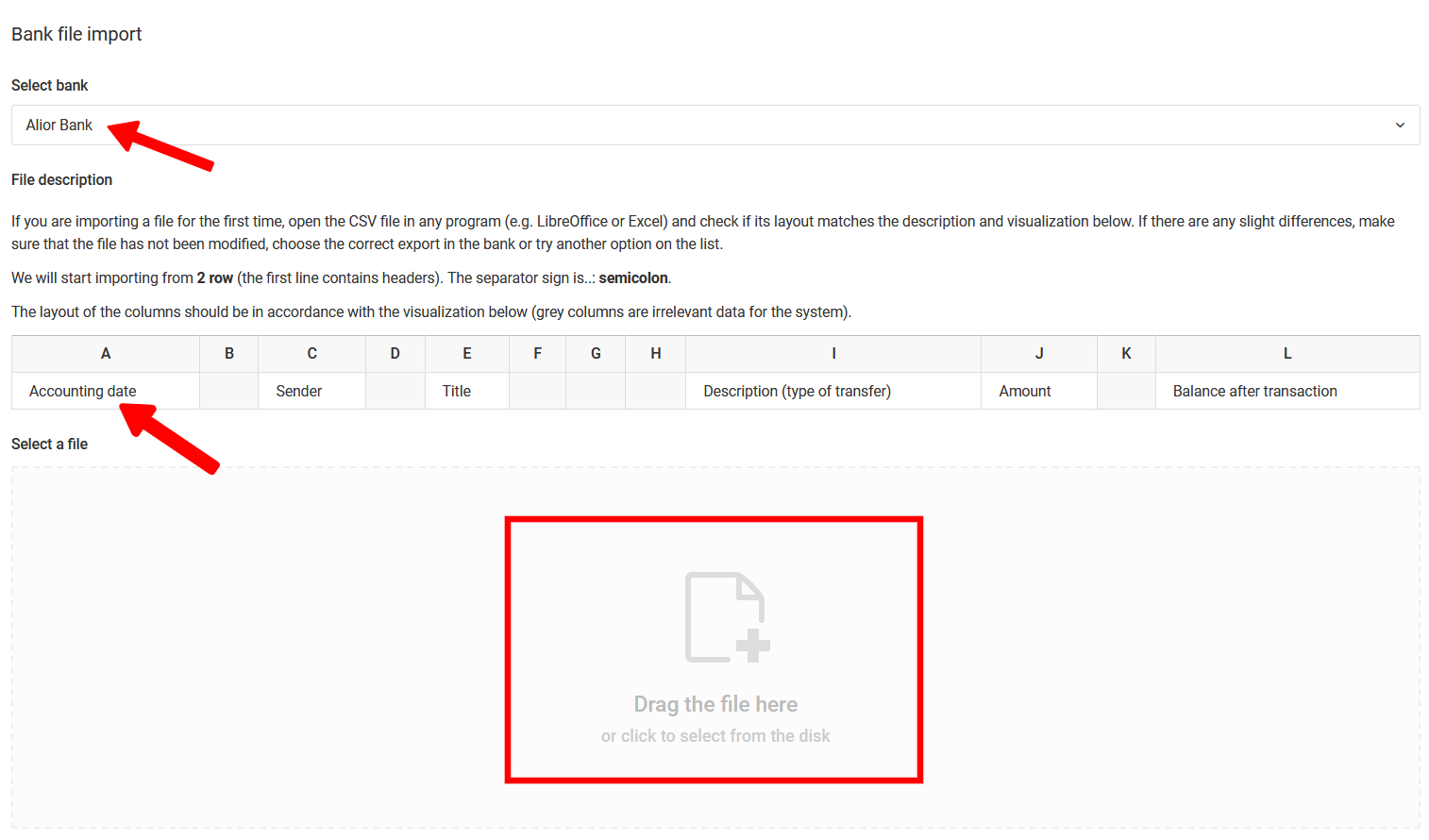This screenshot has height=840, width=1429.
Task: Click the chevron arrow in bank selector
Action: click(1400, 126)
